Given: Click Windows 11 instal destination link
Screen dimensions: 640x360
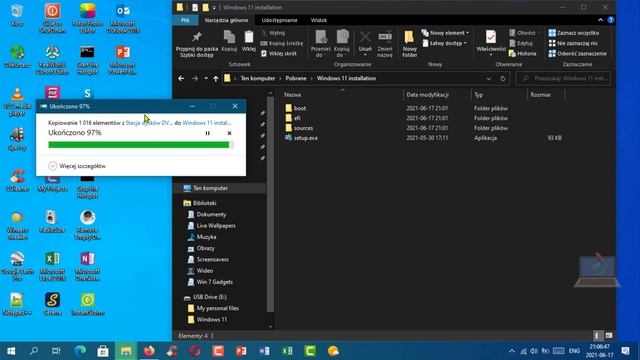Looking at the screenshot, I should (x=207, y=122).
